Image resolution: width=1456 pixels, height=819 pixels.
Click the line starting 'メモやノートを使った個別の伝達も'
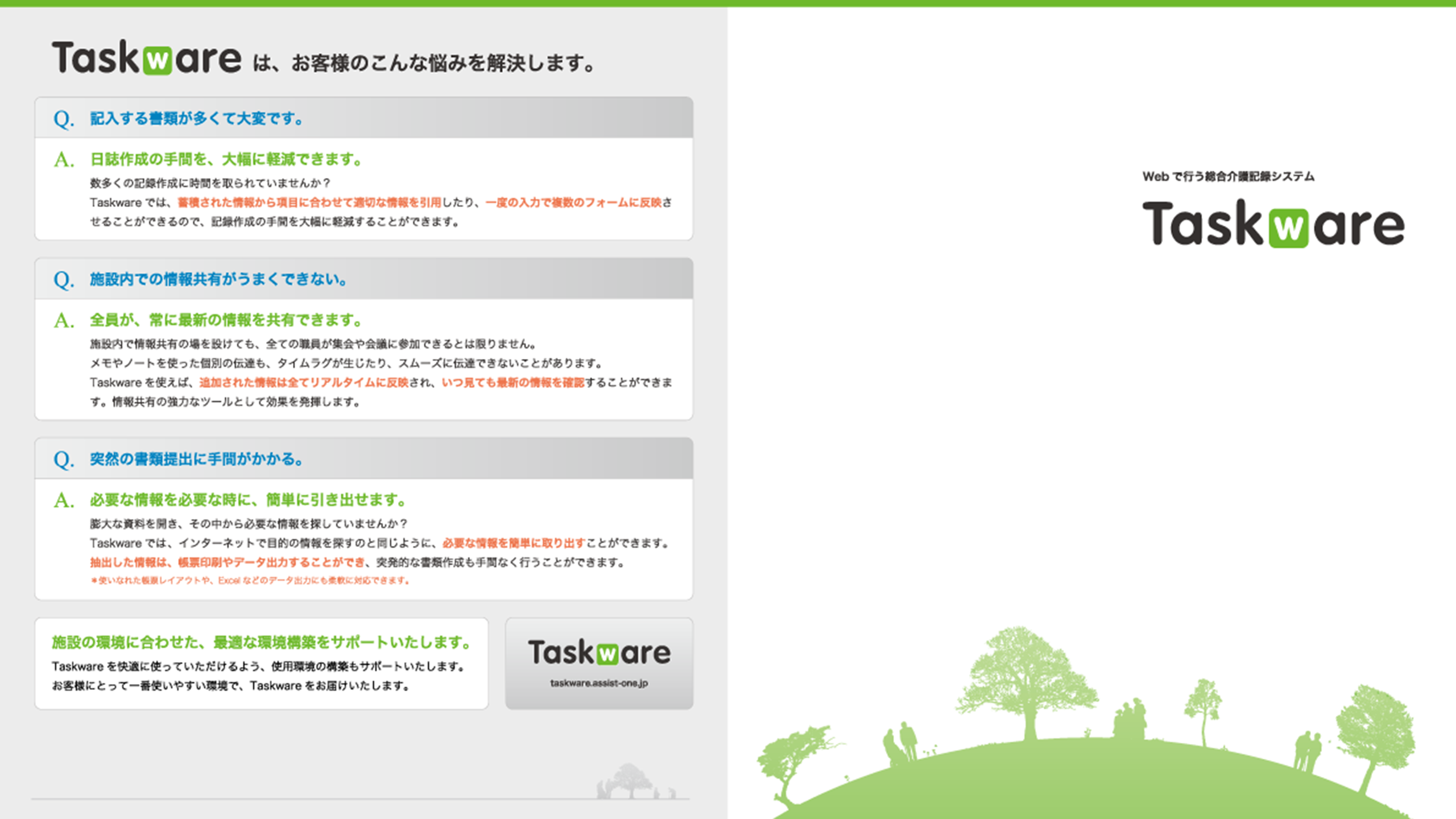[x=346, y=363]
